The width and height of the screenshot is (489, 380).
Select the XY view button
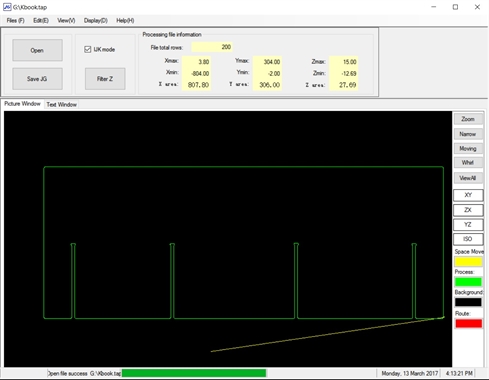[x=468, y=195]
